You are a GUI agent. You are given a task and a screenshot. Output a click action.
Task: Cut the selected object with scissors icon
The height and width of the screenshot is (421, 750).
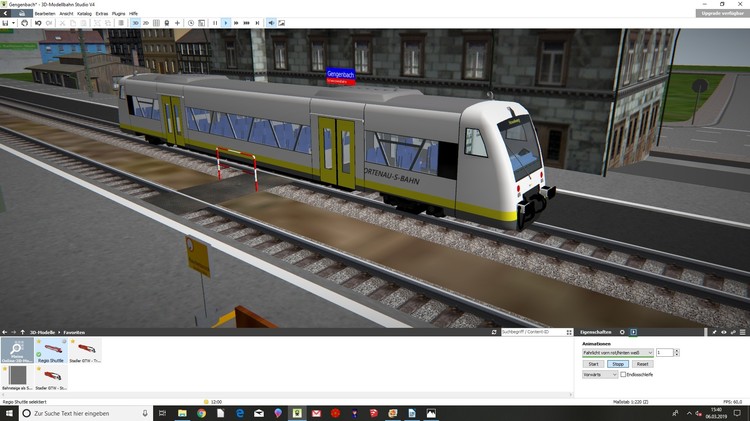pos(62,23)
